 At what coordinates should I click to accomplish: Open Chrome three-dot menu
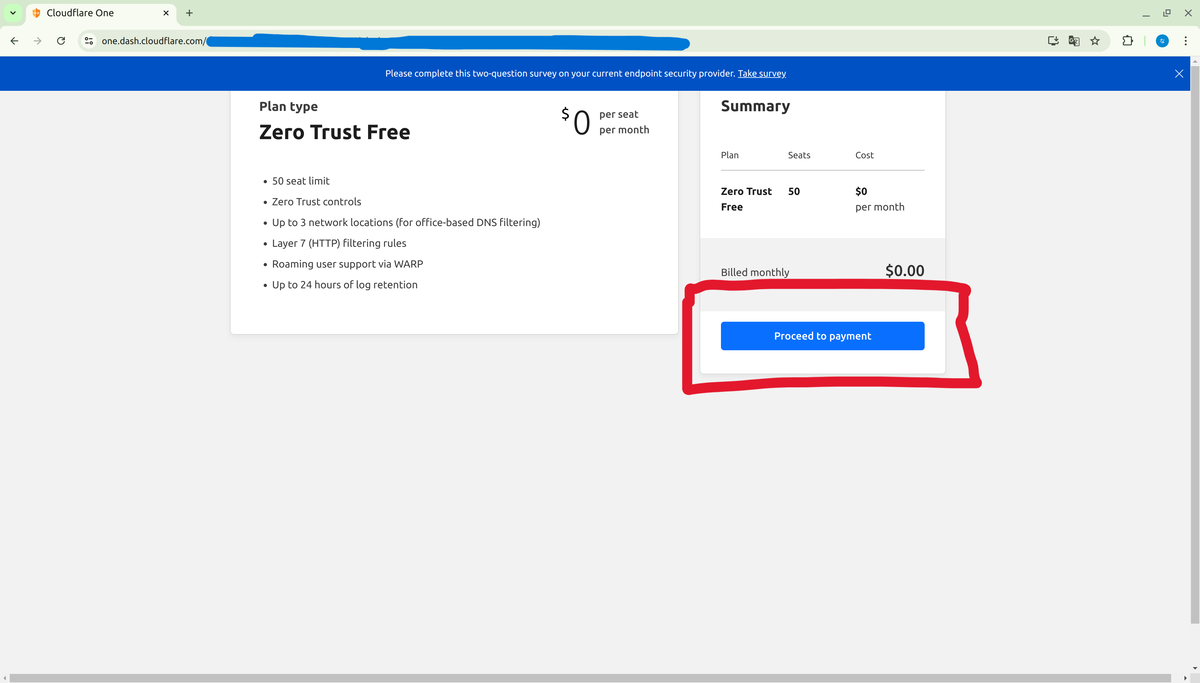(x=1186, y=41)
